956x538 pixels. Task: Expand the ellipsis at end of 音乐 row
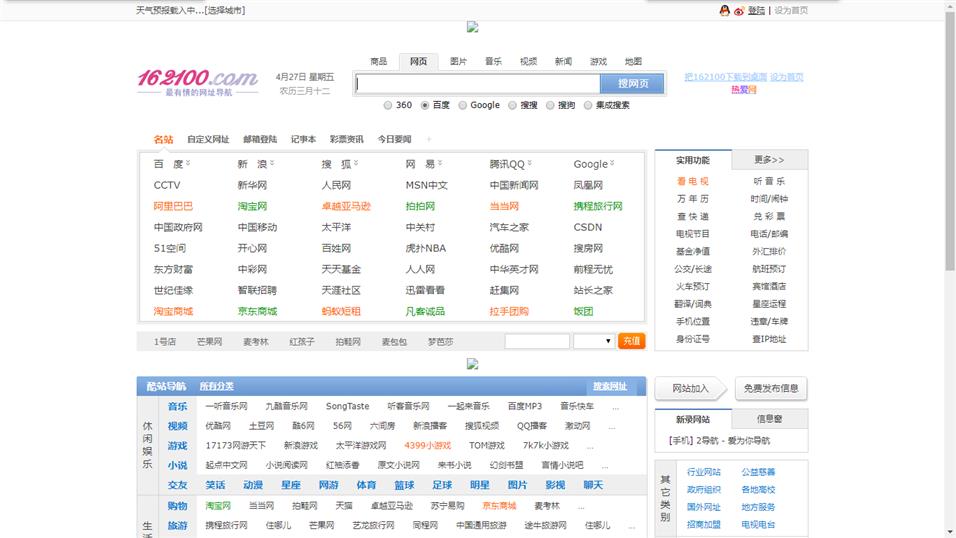[x=616, y=407]
